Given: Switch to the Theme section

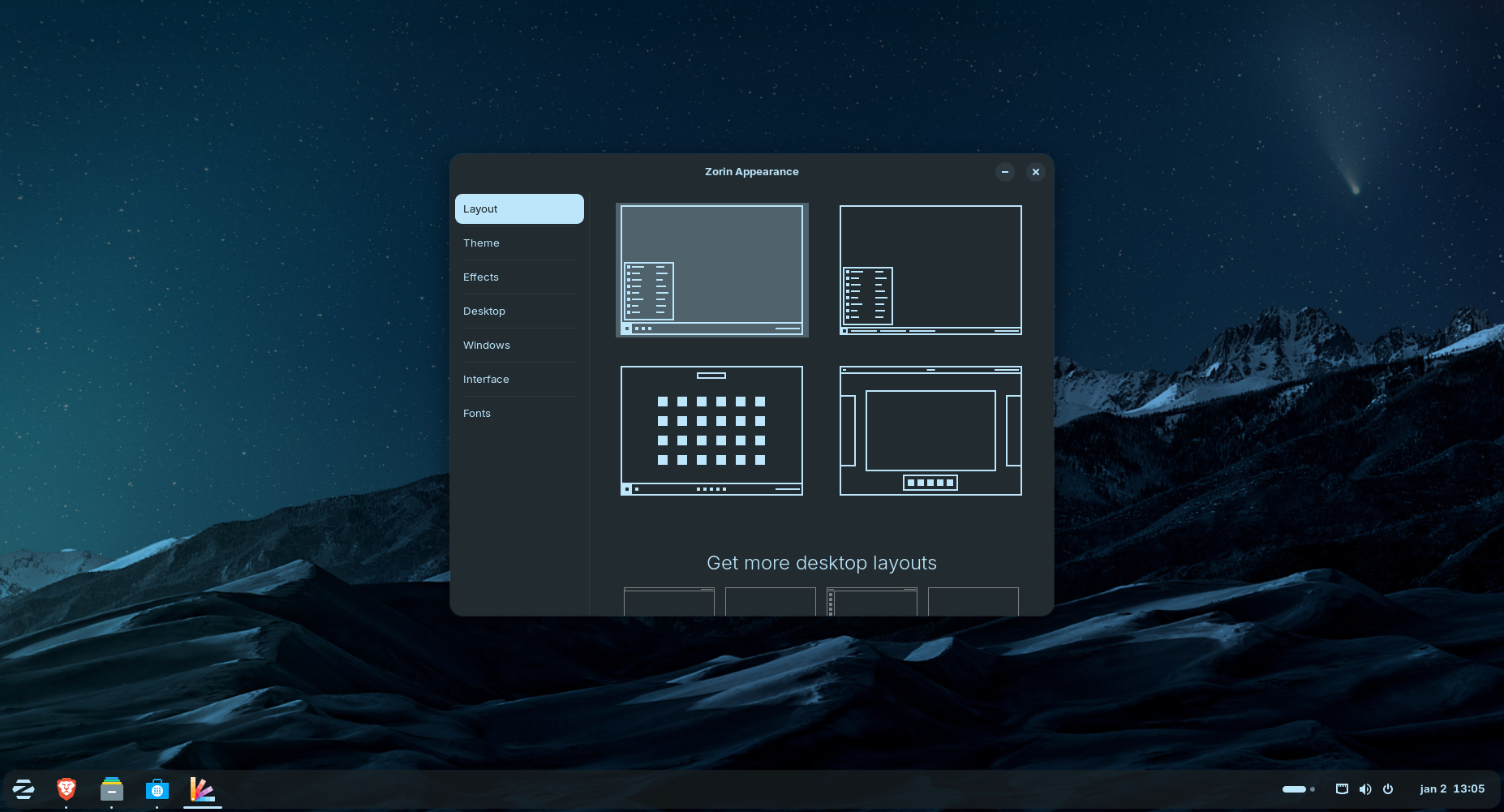Looking at the screenshot, I should point(519,243).
